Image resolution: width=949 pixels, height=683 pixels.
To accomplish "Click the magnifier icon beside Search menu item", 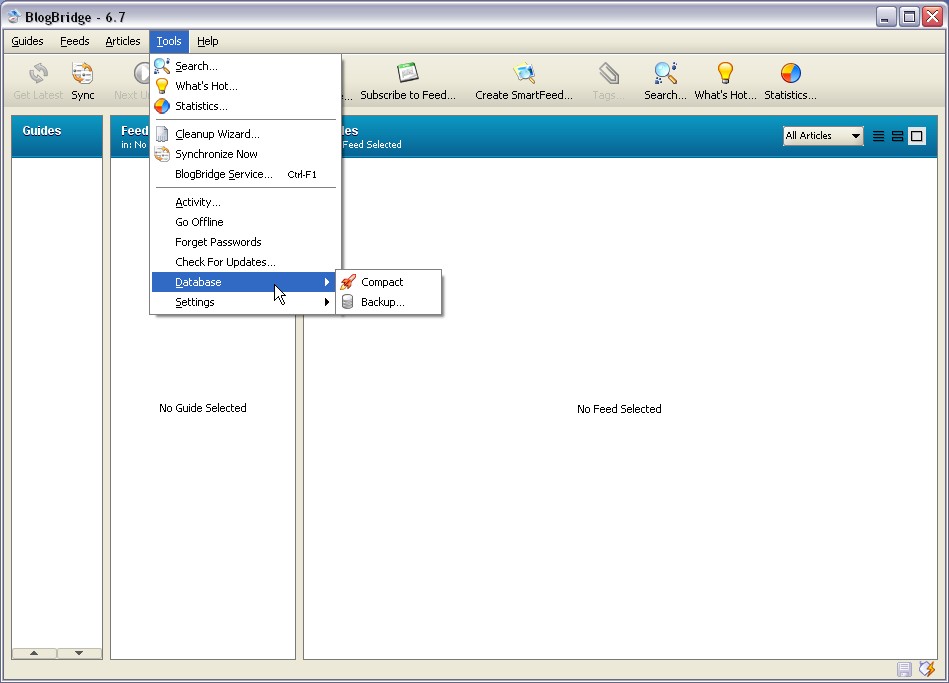I will (162, 65).
